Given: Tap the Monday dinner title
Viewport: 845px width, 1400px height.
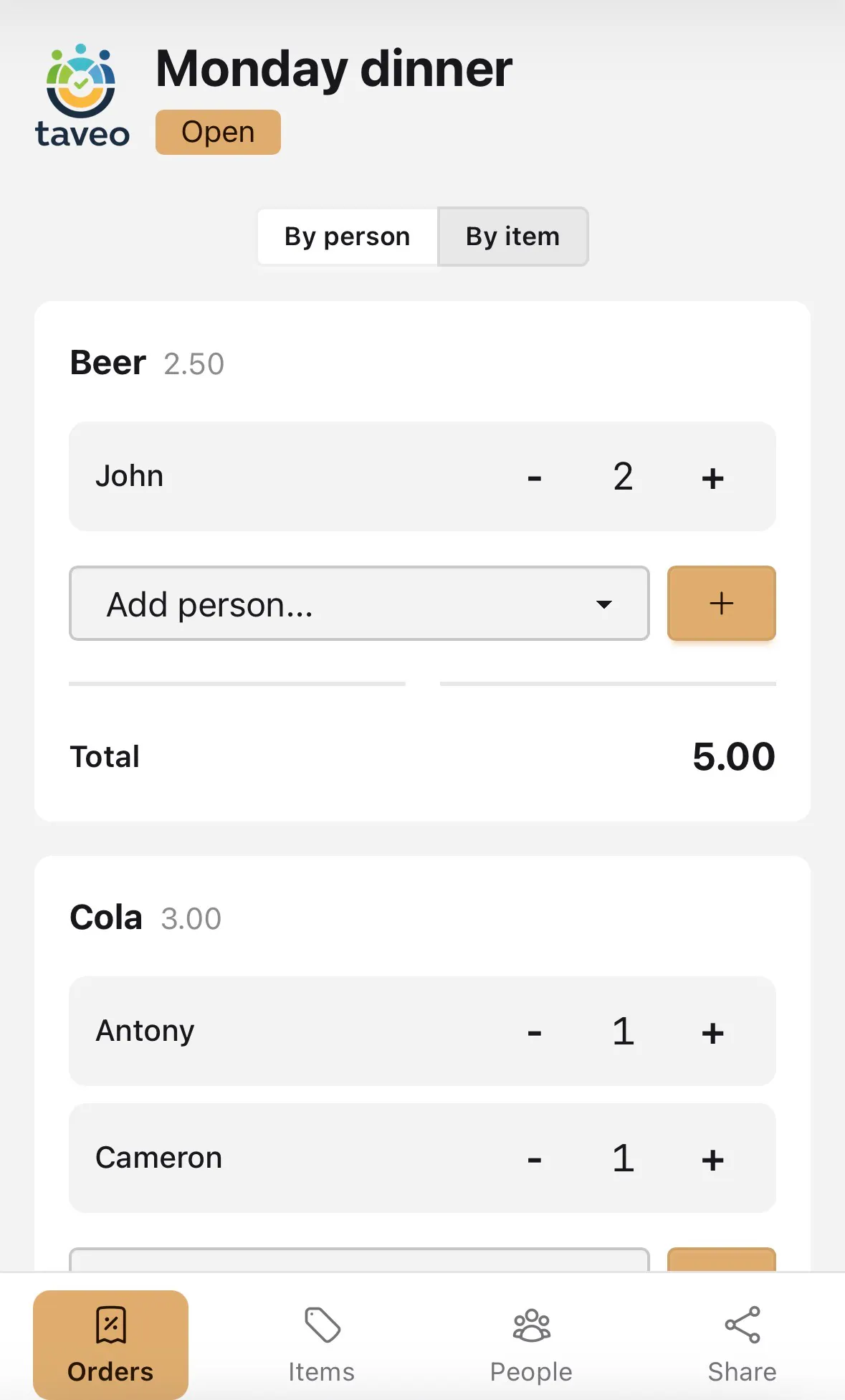Looking at the screenshot, I should coord(334,69).
